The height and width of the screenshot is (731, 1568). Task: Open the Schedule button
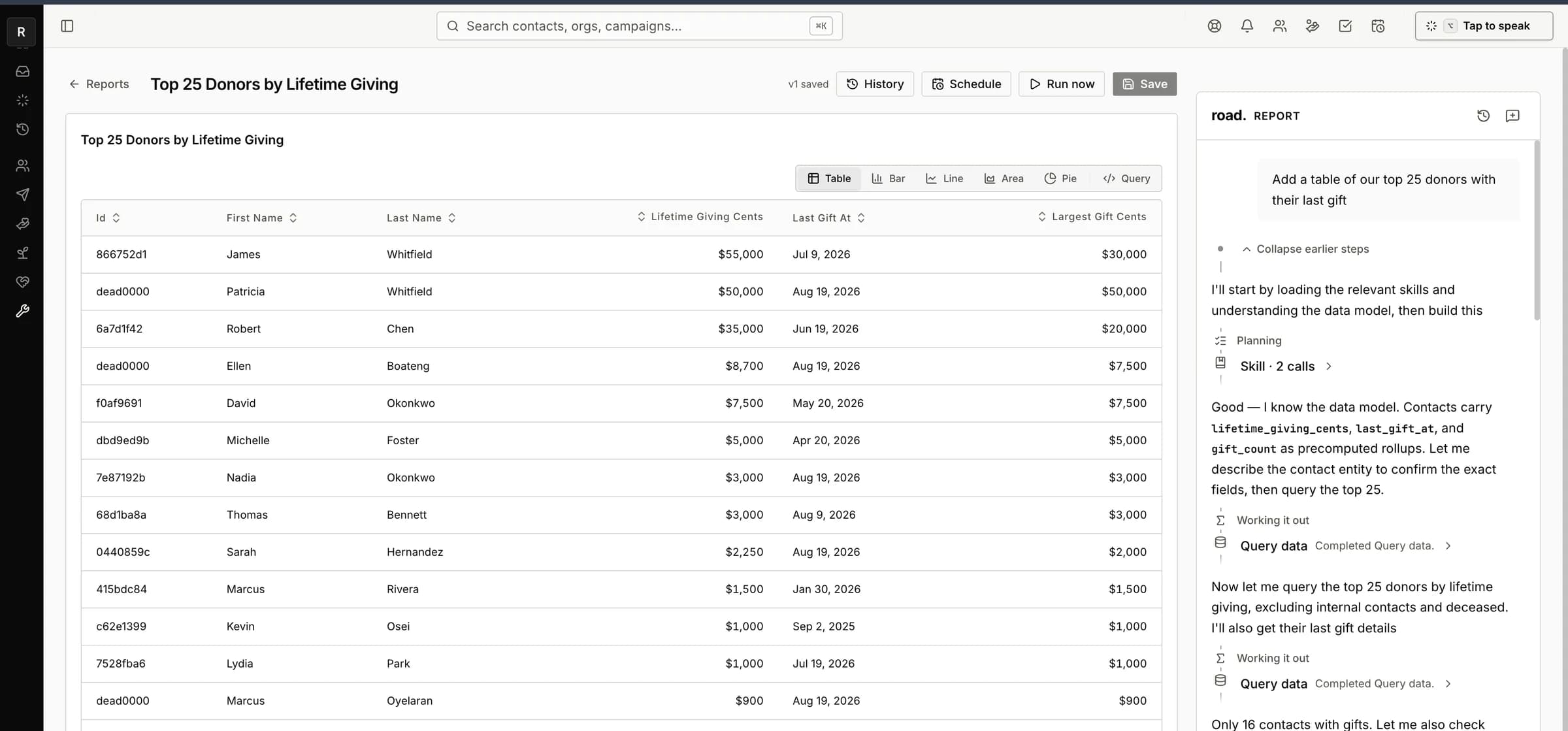point(966,84)
